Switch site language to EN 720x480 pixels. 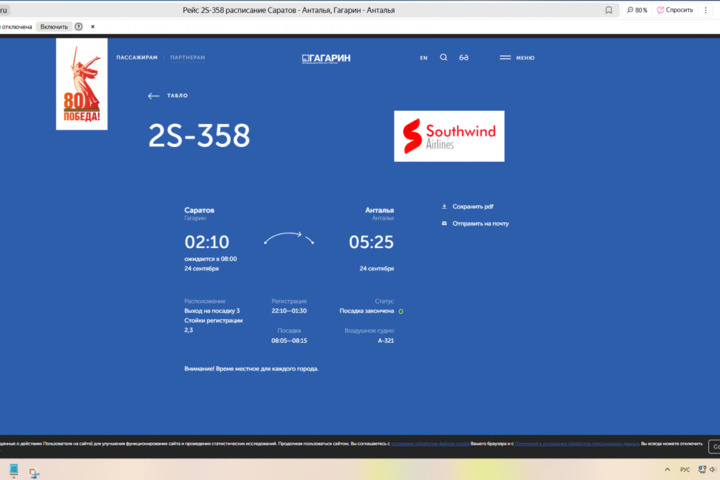423,58
